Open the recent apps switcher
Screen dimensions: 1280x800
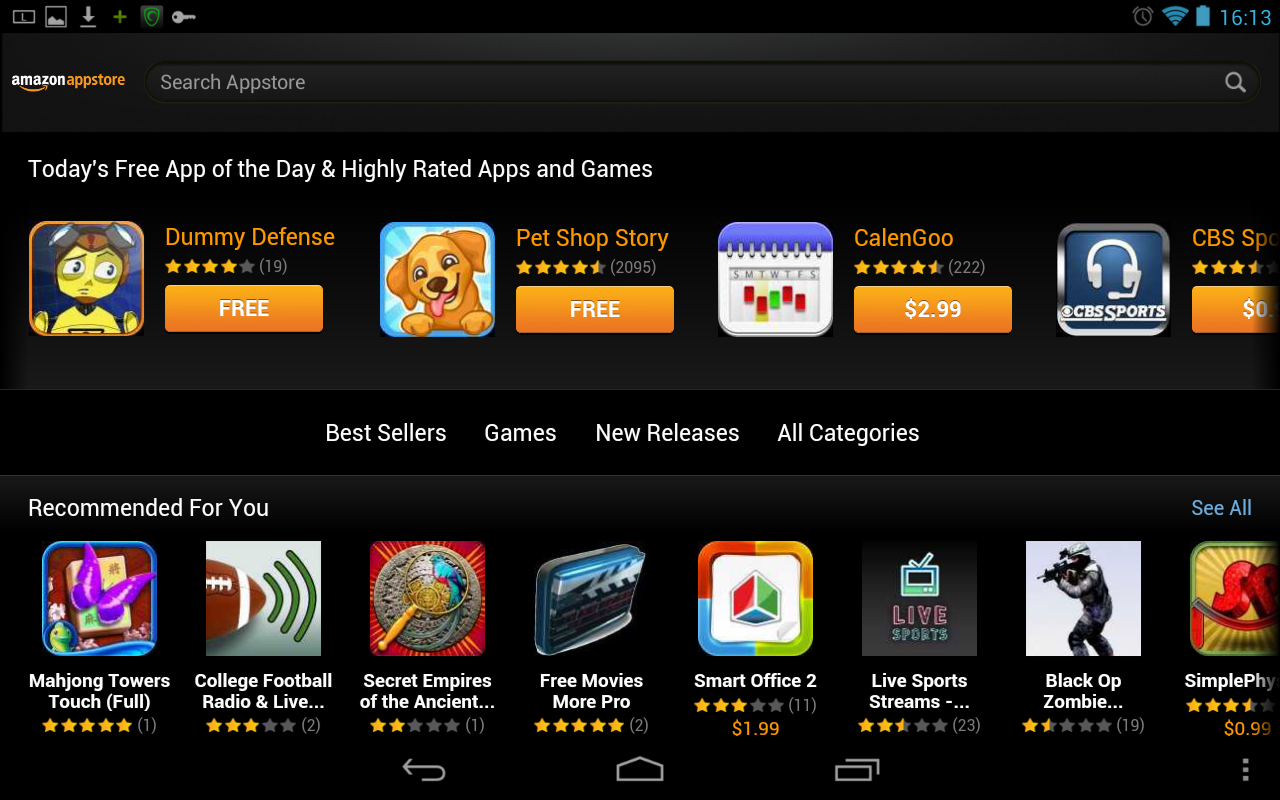857,769
